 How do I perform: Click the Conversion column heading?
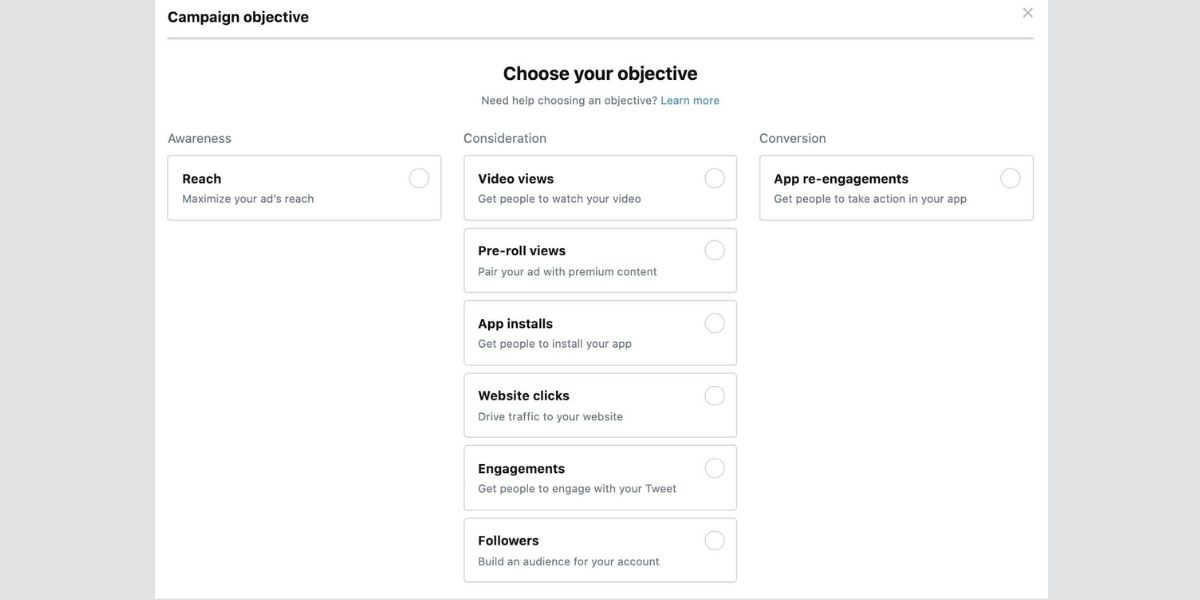[792, 137]
